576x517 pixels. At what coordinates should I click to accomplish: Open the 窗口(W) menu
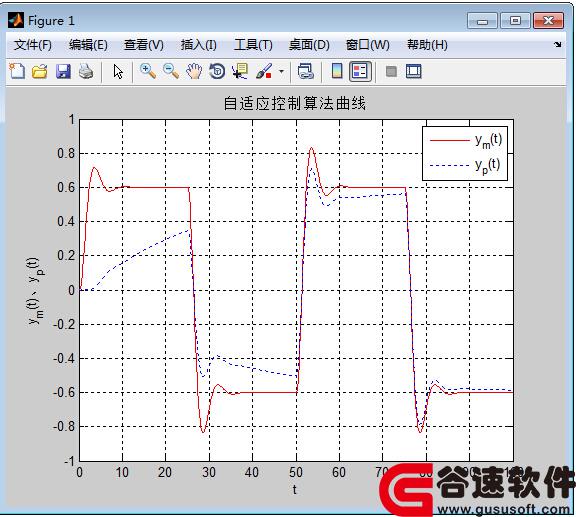point(368,45)
